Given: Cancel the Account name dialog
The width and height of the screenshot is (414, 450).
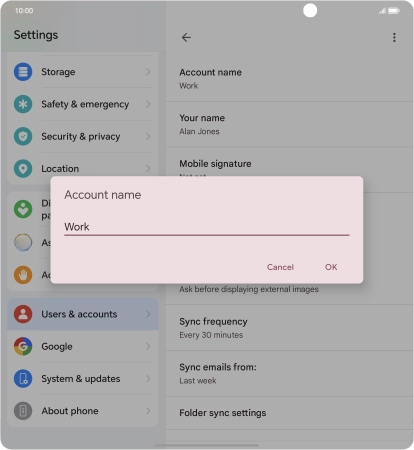Looking at the screenshot, I should (280, 267).
